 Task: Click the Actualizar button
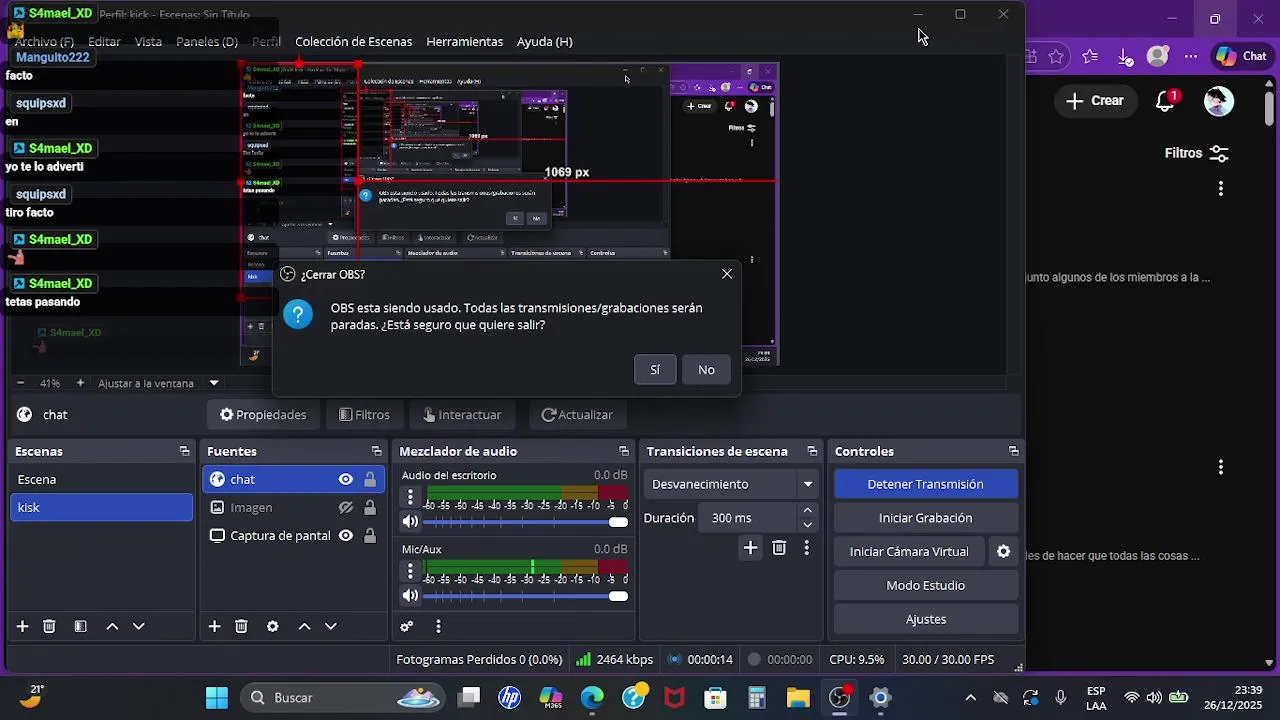click(x=577, y=415)
